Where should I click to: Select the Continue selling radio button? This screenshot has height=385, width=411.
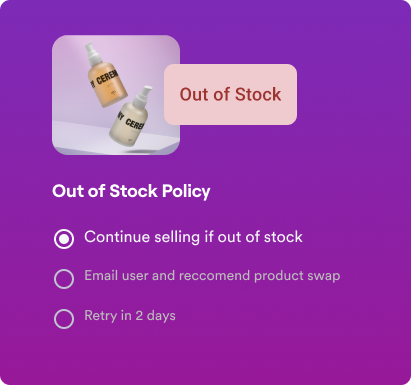click(64, 239)
